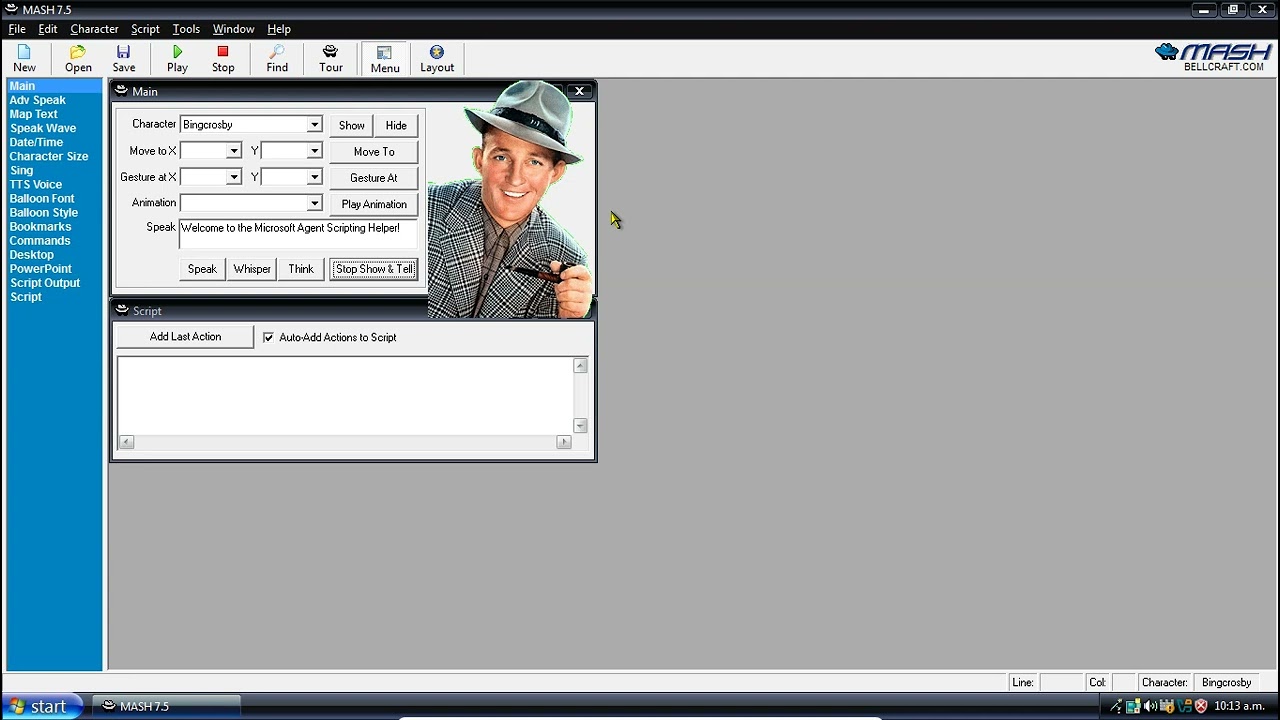Open the Edit menu

pos(48,29)
